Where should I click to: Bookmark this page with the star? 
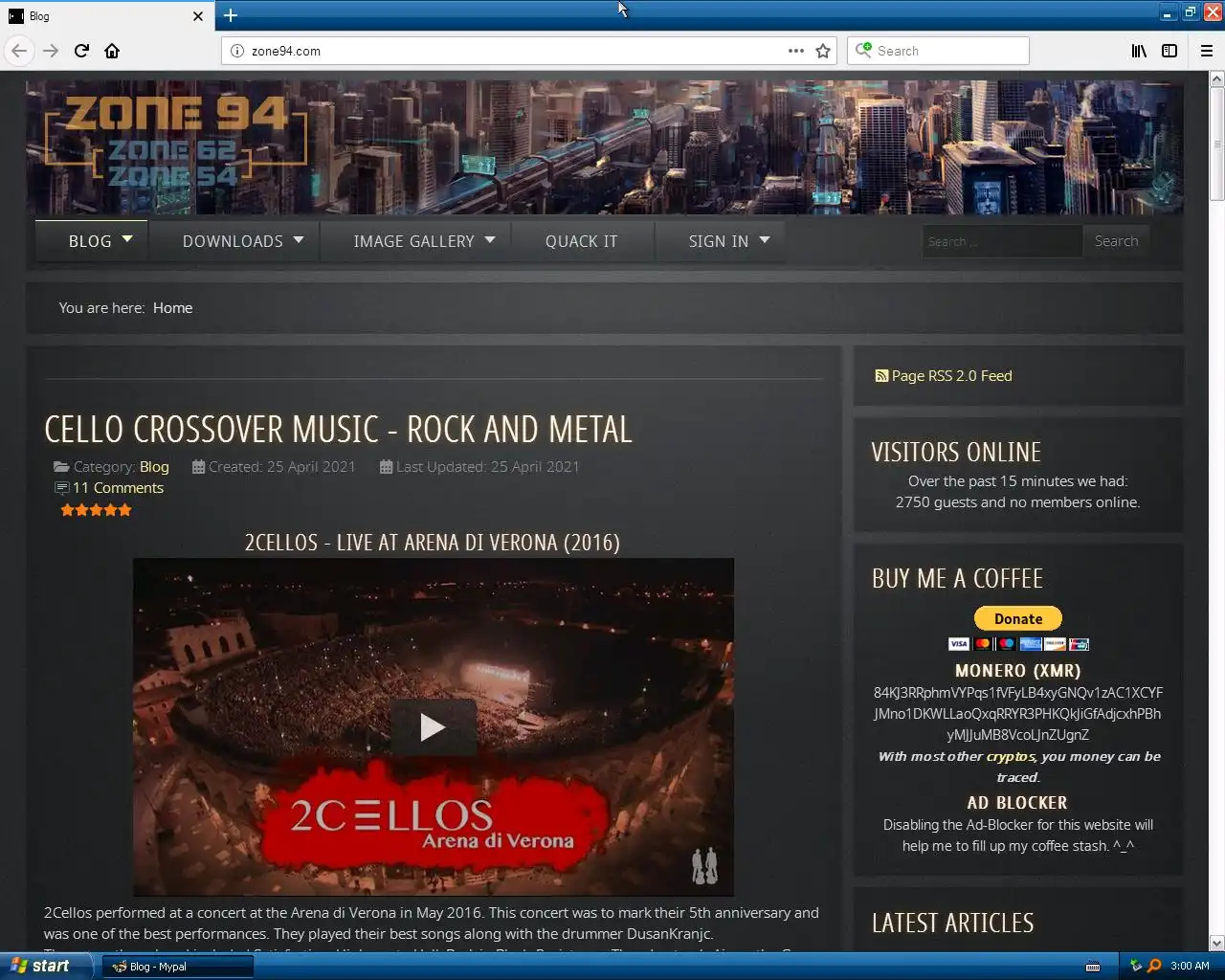coord(823,51)
